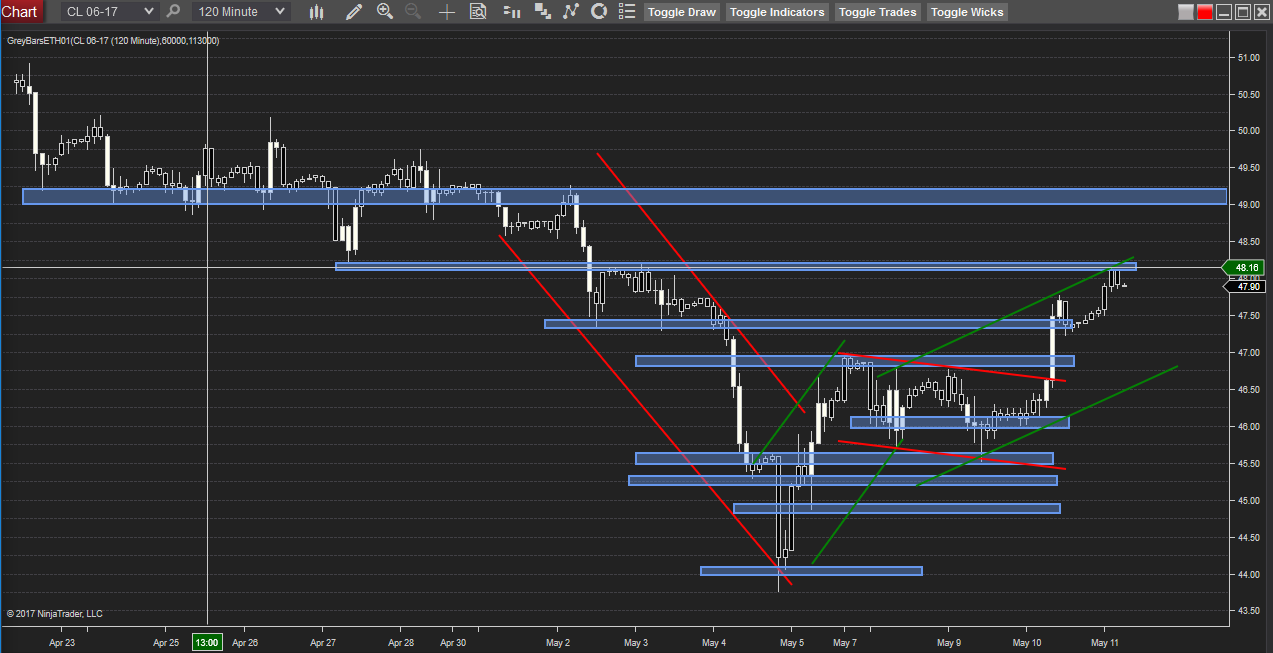Click the Apr 23 date label
This screenshot has width=1273, height=653.
coord(62,643)
